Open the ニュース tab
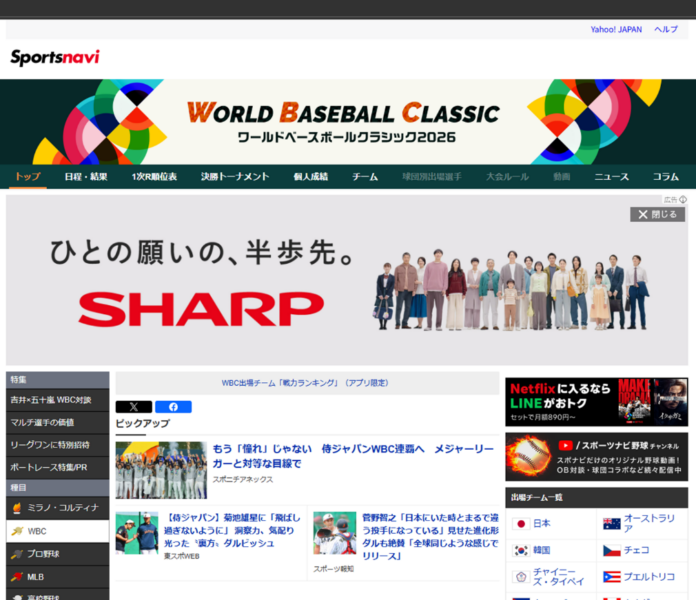The image size is (696, 600). 611,177
